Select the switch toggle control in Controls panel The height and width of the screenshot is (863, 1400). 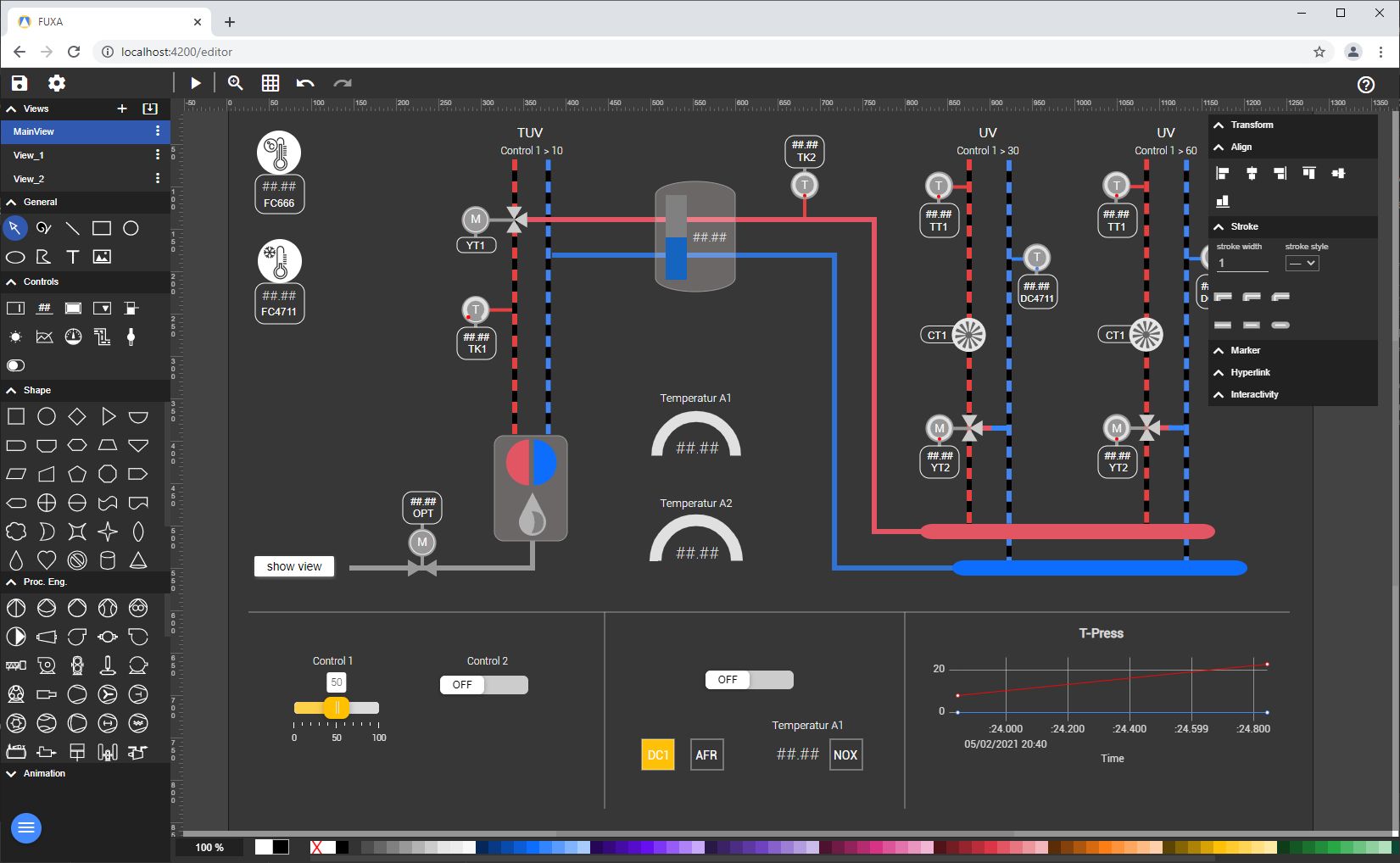click(x=14, y=365)
